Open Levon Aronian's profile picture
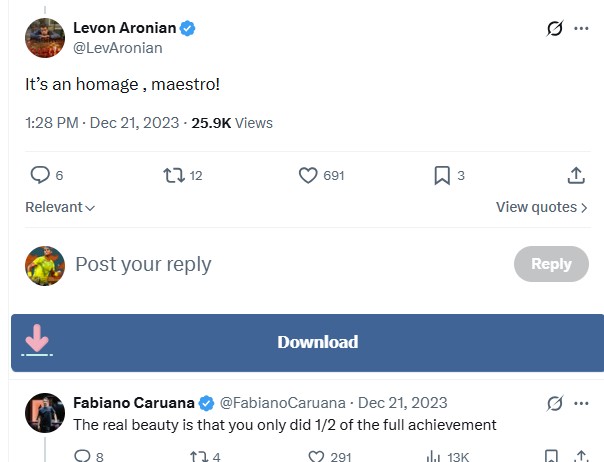The image size is (604, 462). pyautogui.click(x=45, y=38)
